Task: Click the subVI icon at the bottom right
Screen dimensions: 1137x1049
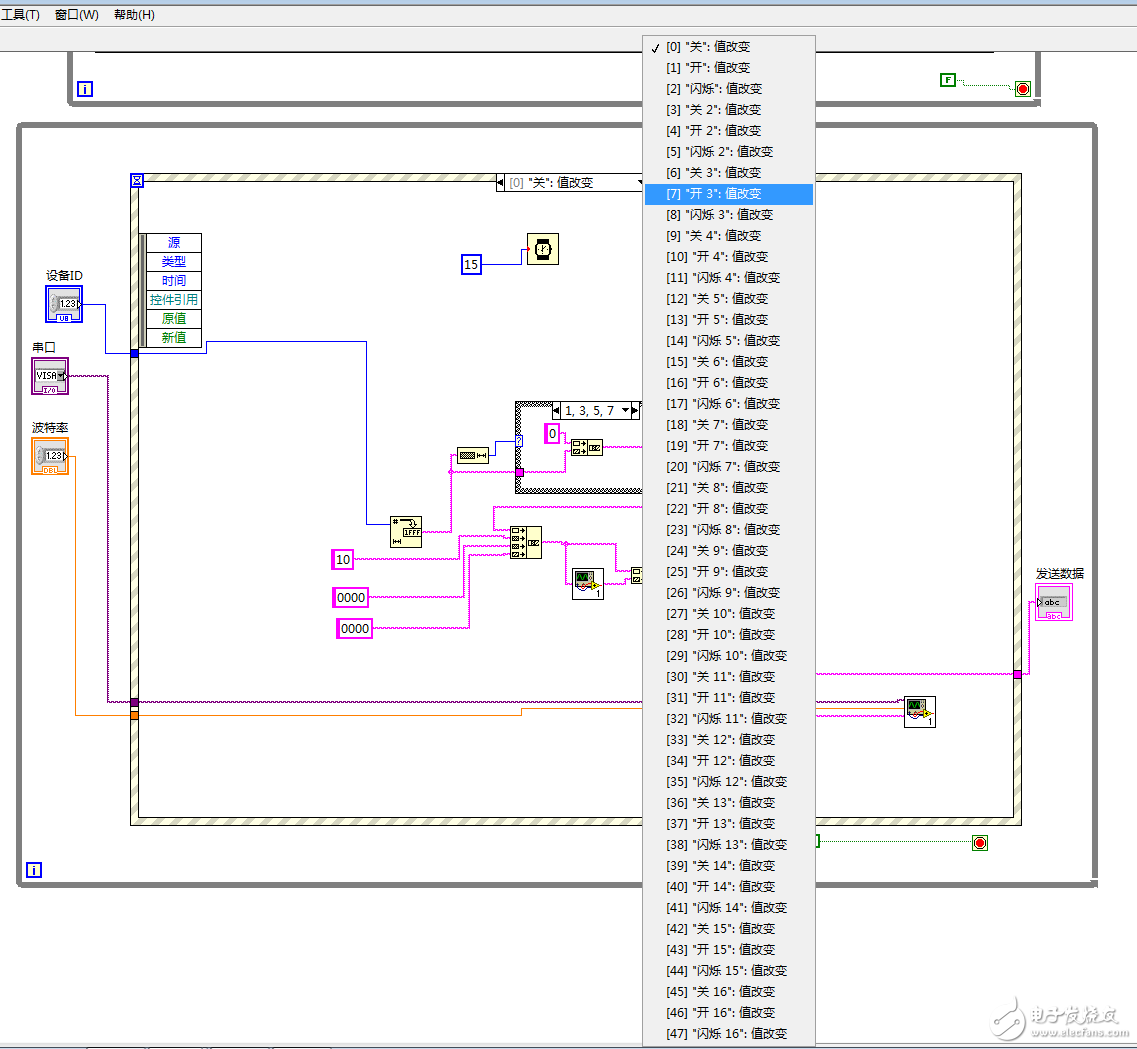Action: 919,712
